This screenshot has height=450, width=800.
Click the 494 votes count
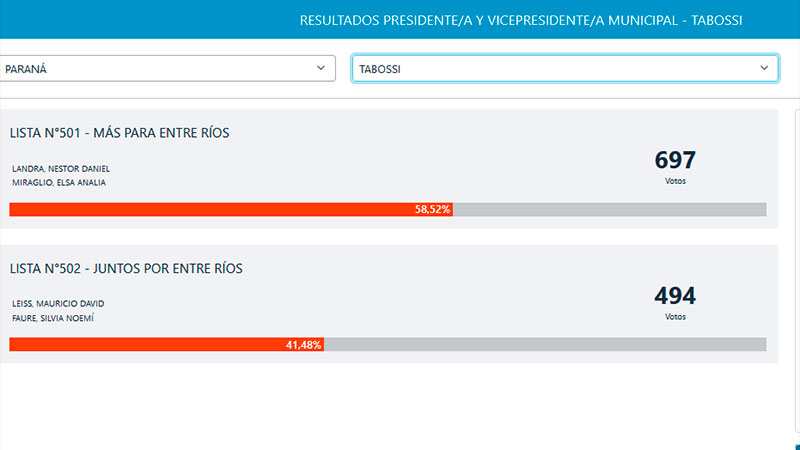(675, 296)
